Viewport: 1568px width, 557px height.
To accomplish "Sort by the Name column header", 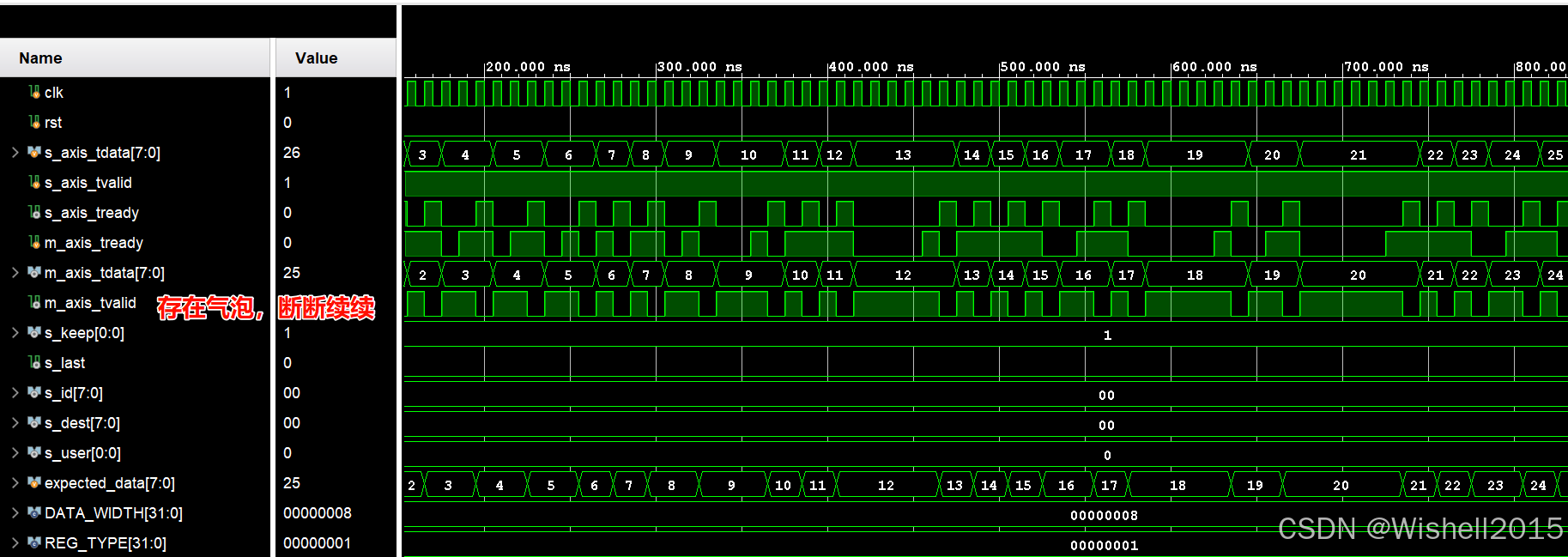I will (135, 58).
